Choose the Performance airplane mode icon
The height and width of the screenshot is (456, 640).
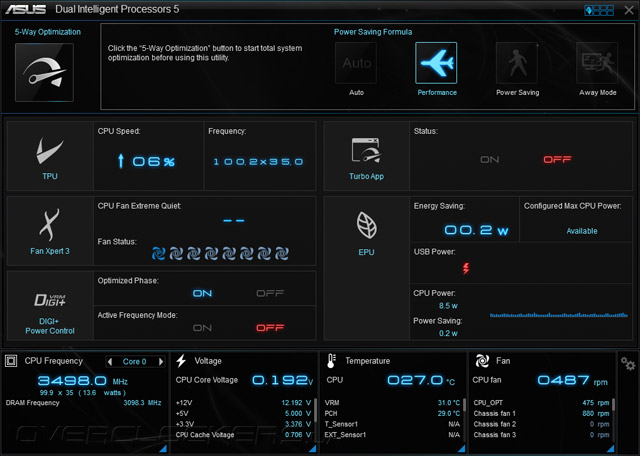pos(436,63)
